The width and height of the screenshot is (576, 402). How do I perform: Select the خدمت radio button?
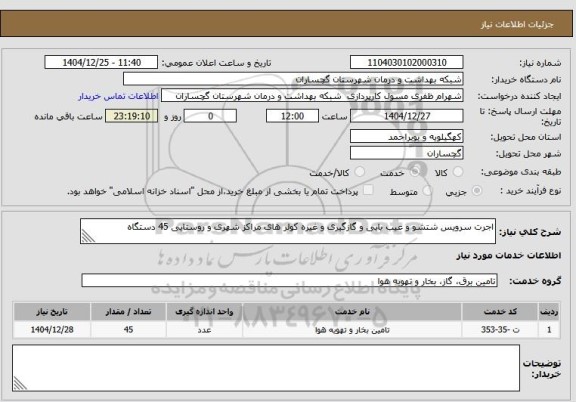415,172
